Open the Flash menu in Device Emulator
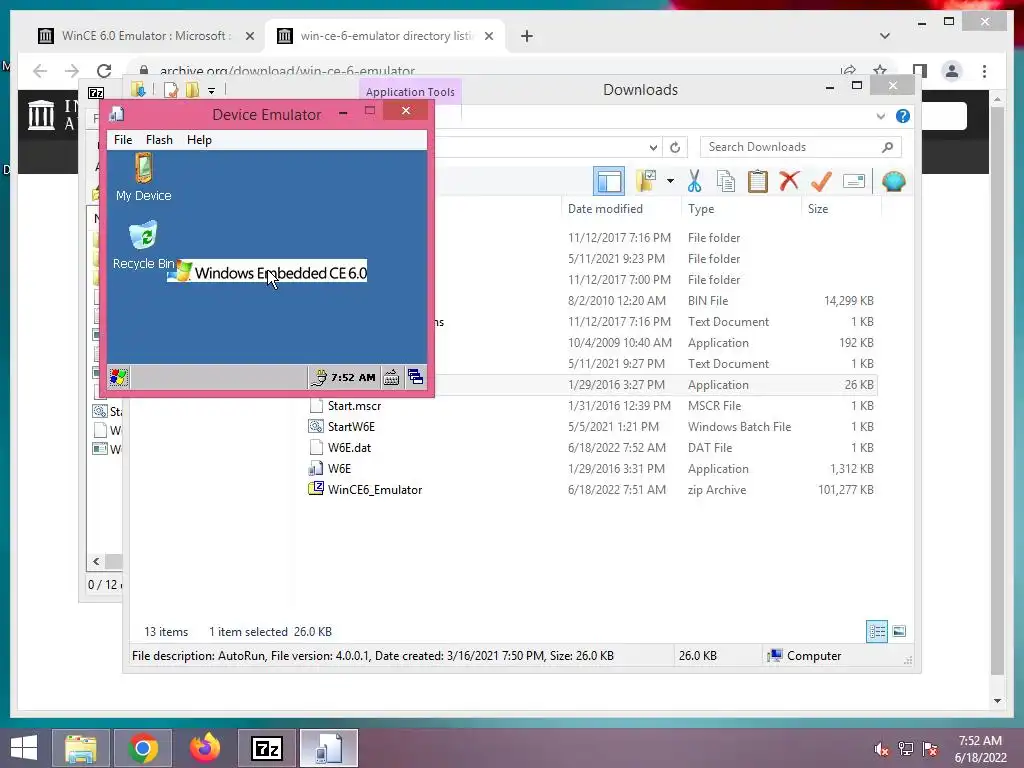Screen dimensions: 1024x768 [x=159, y=140]
